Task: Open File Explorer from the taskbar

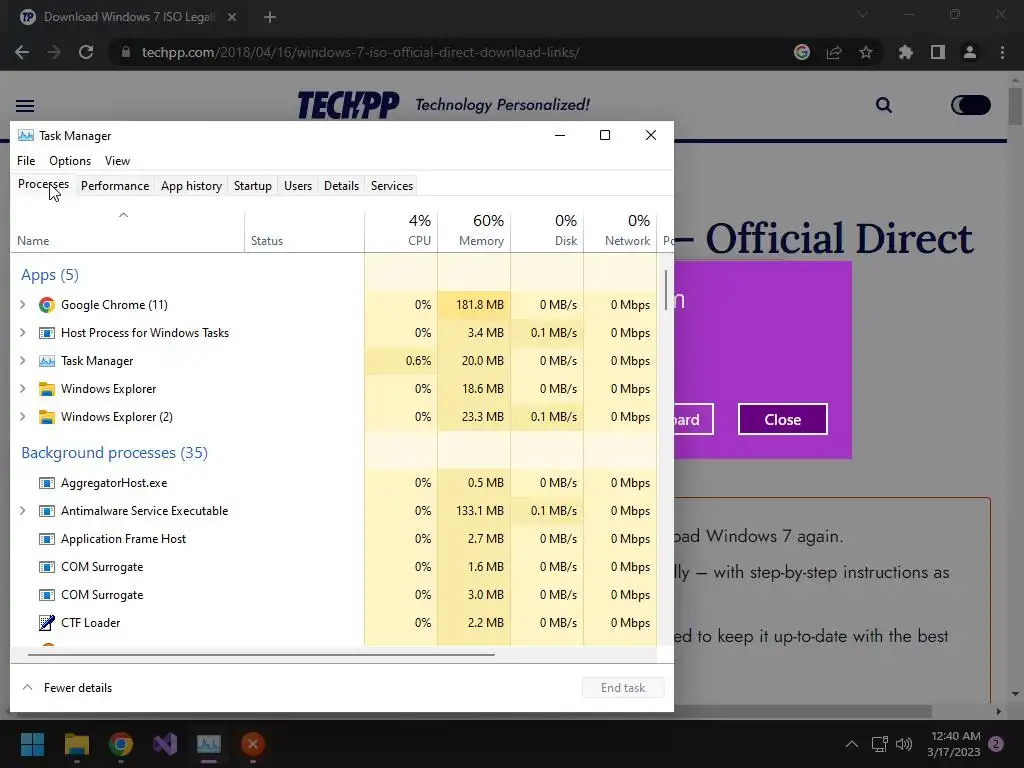Action: pos(76,744)
